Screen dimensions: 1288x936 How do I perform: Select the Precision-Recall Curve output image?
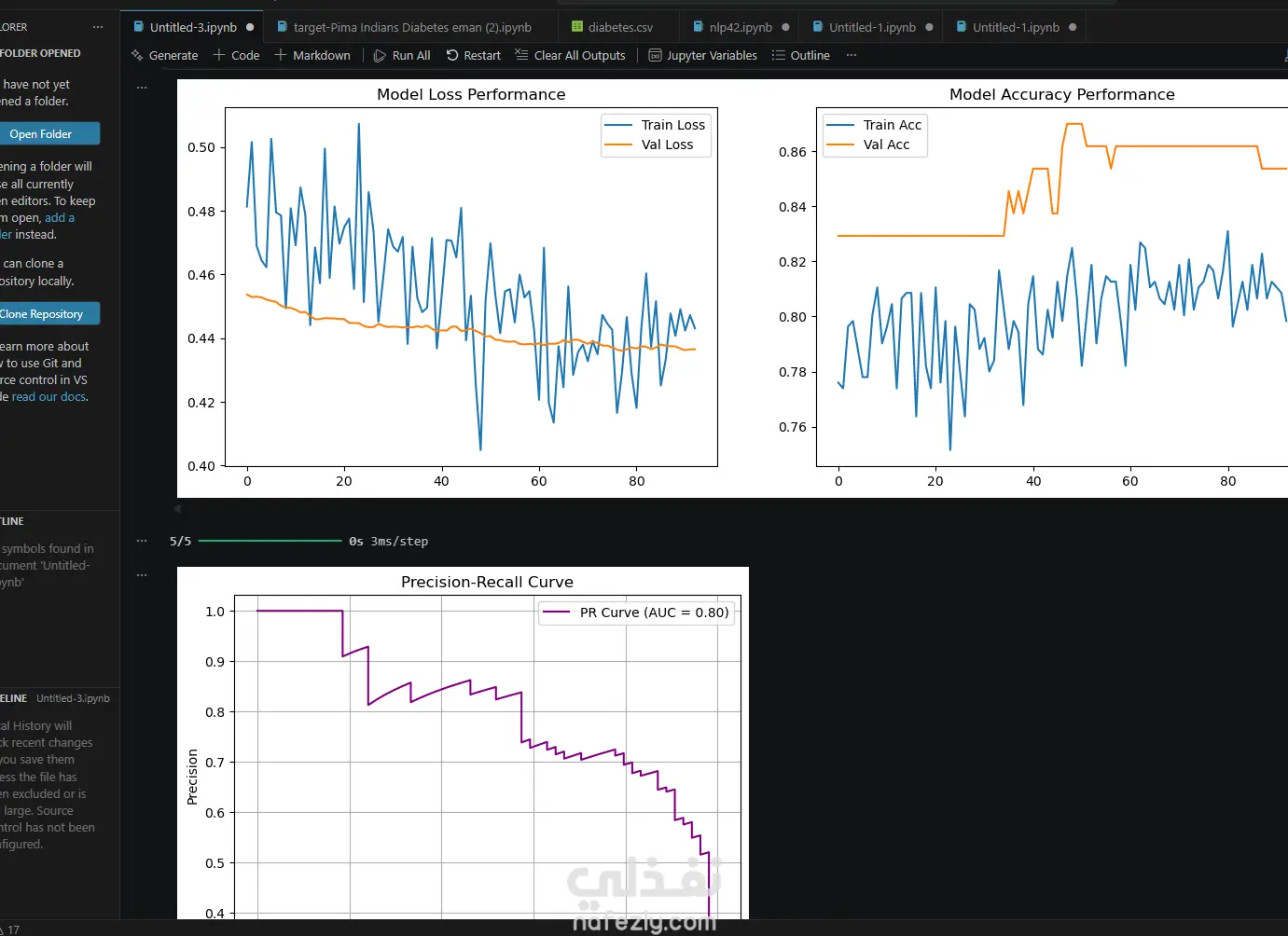pos(463,743)
